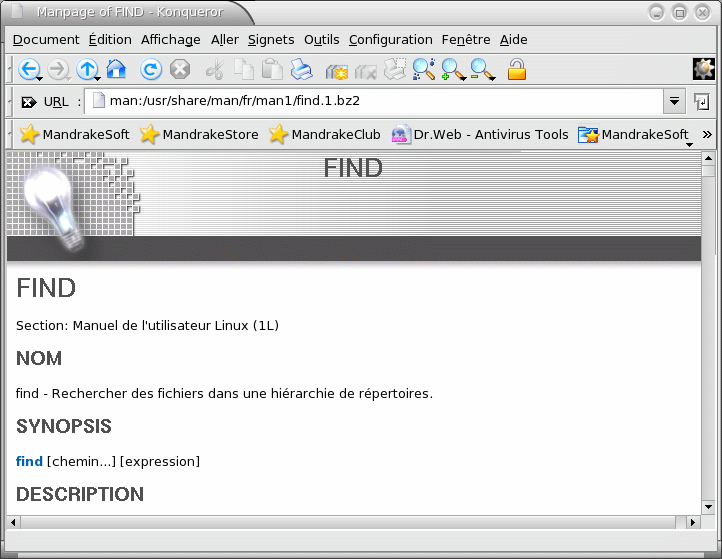Image resolution: width=722 pixels, height=559 pixels.
Task: Open the MandrakeStore bookmark
Action: 199,134
